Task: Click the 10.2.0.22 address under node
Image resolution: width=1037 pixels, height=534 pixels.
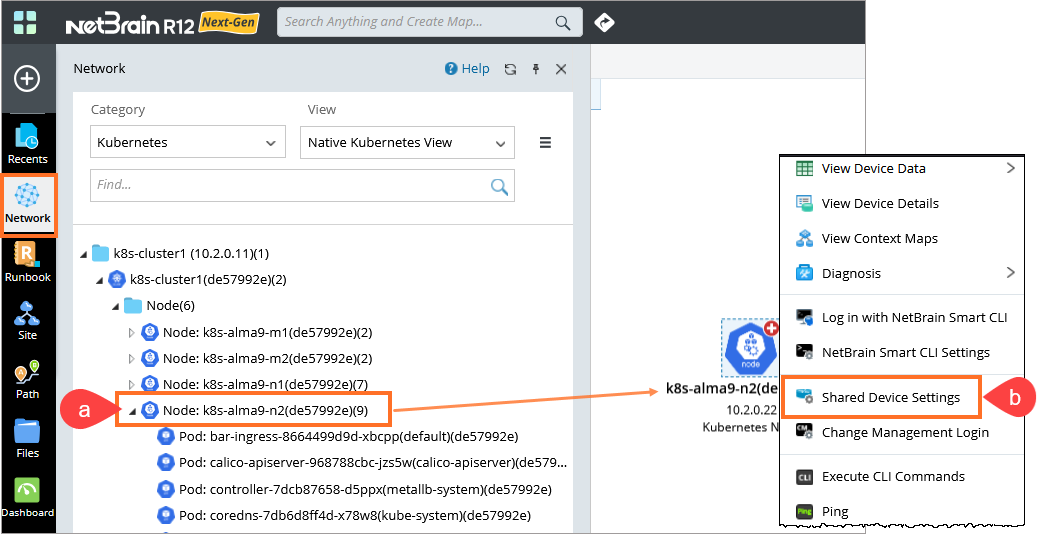Action: point(752,410)
